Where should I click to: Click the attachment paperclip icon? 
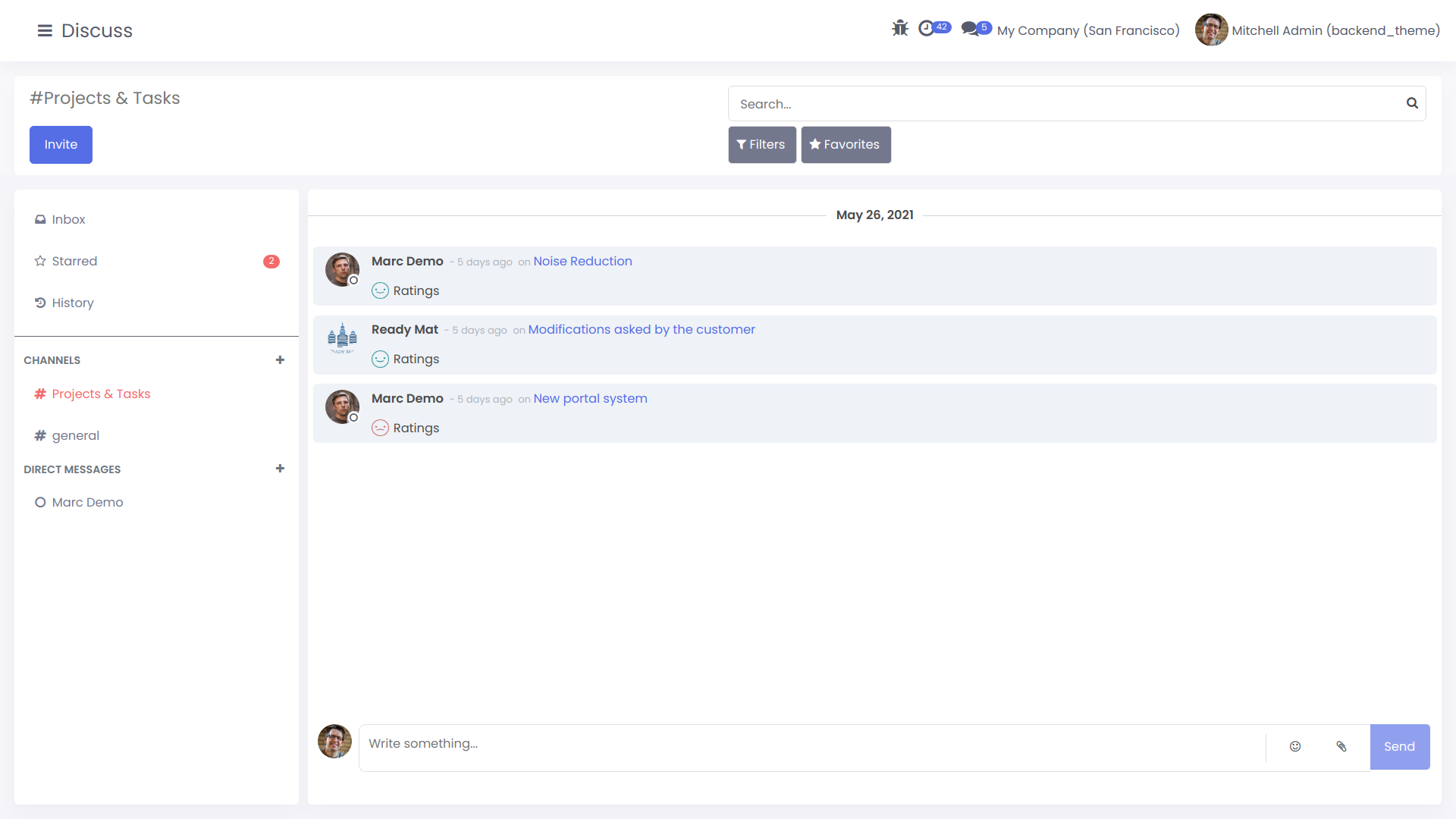point(1341,747)
